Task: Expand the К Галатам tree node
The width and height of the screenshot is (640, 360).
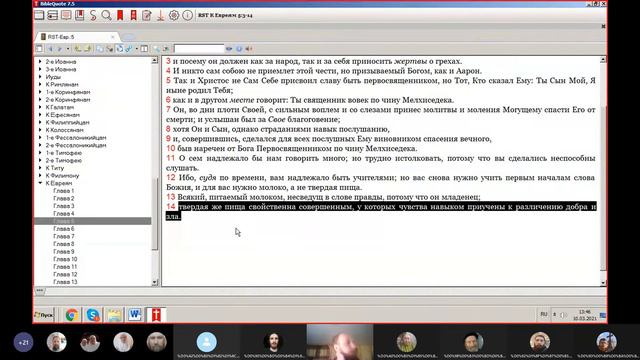Action: coord(40,107)
